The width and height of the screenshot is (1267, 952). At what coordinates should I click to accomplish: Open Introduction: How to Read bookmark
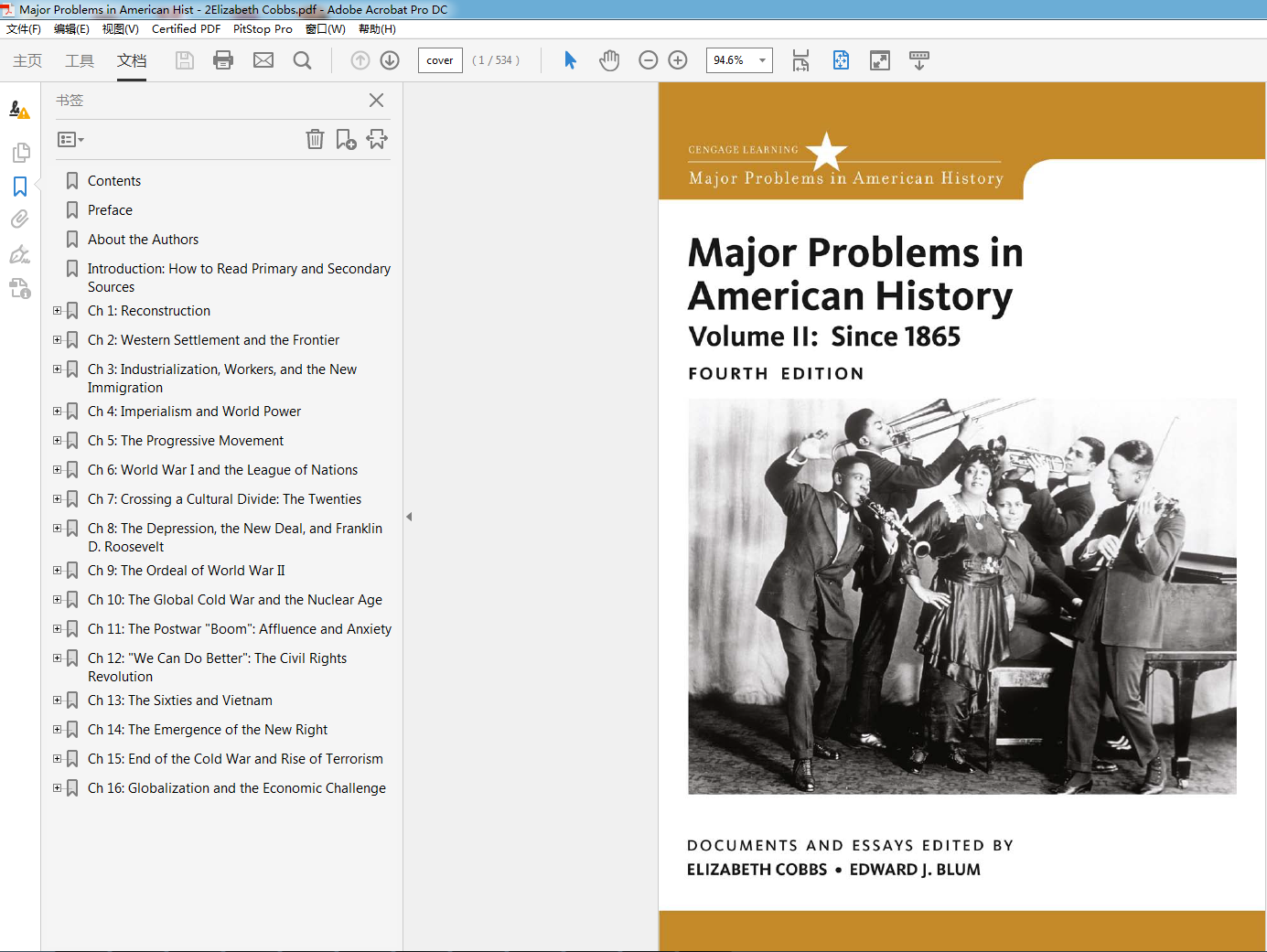coord(239,278)
